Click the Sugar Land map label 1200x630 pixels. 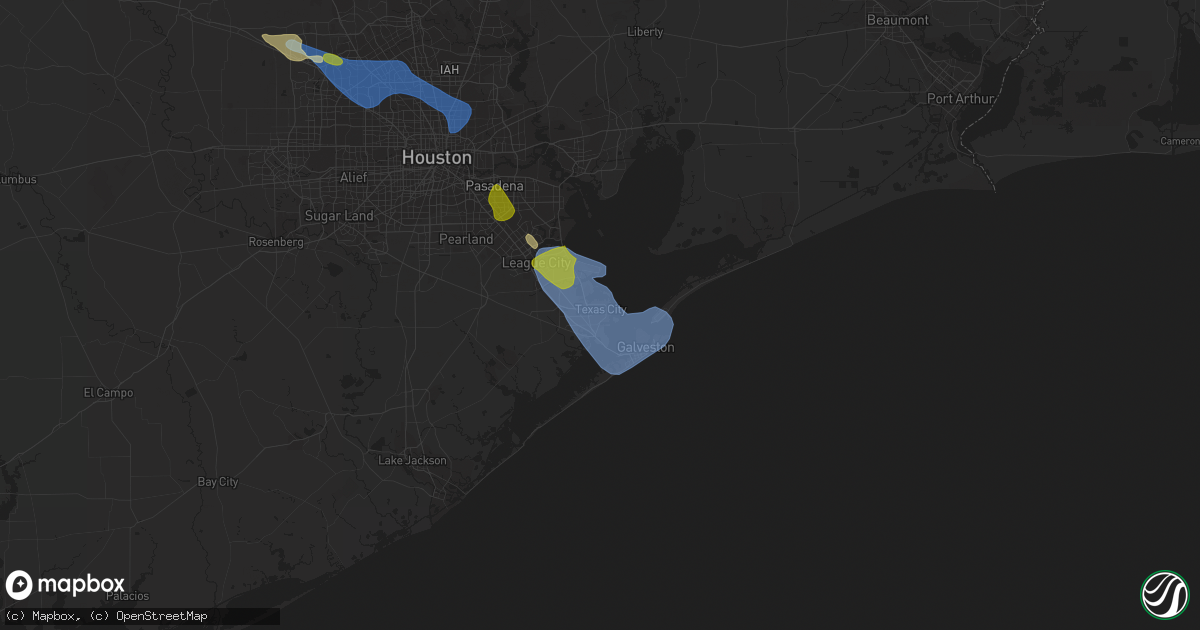[x=339, y=216]
